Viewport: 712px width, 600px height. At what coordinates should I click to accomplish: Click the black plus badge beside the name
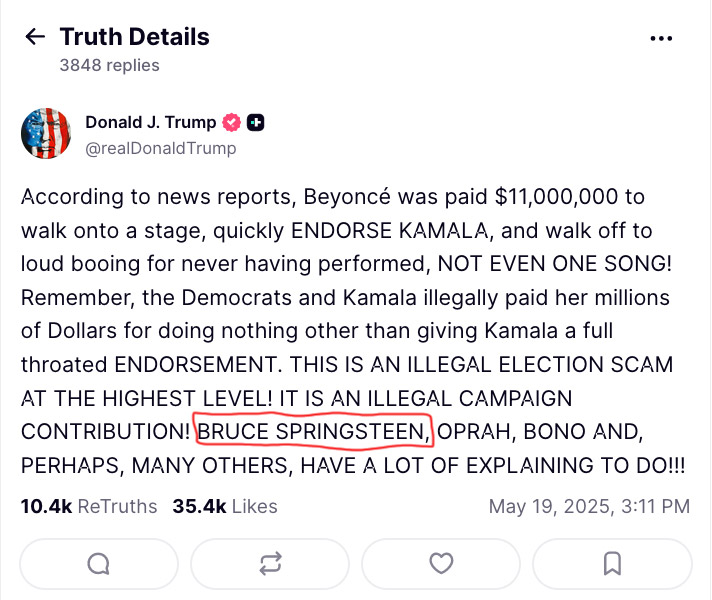[256, 123]
